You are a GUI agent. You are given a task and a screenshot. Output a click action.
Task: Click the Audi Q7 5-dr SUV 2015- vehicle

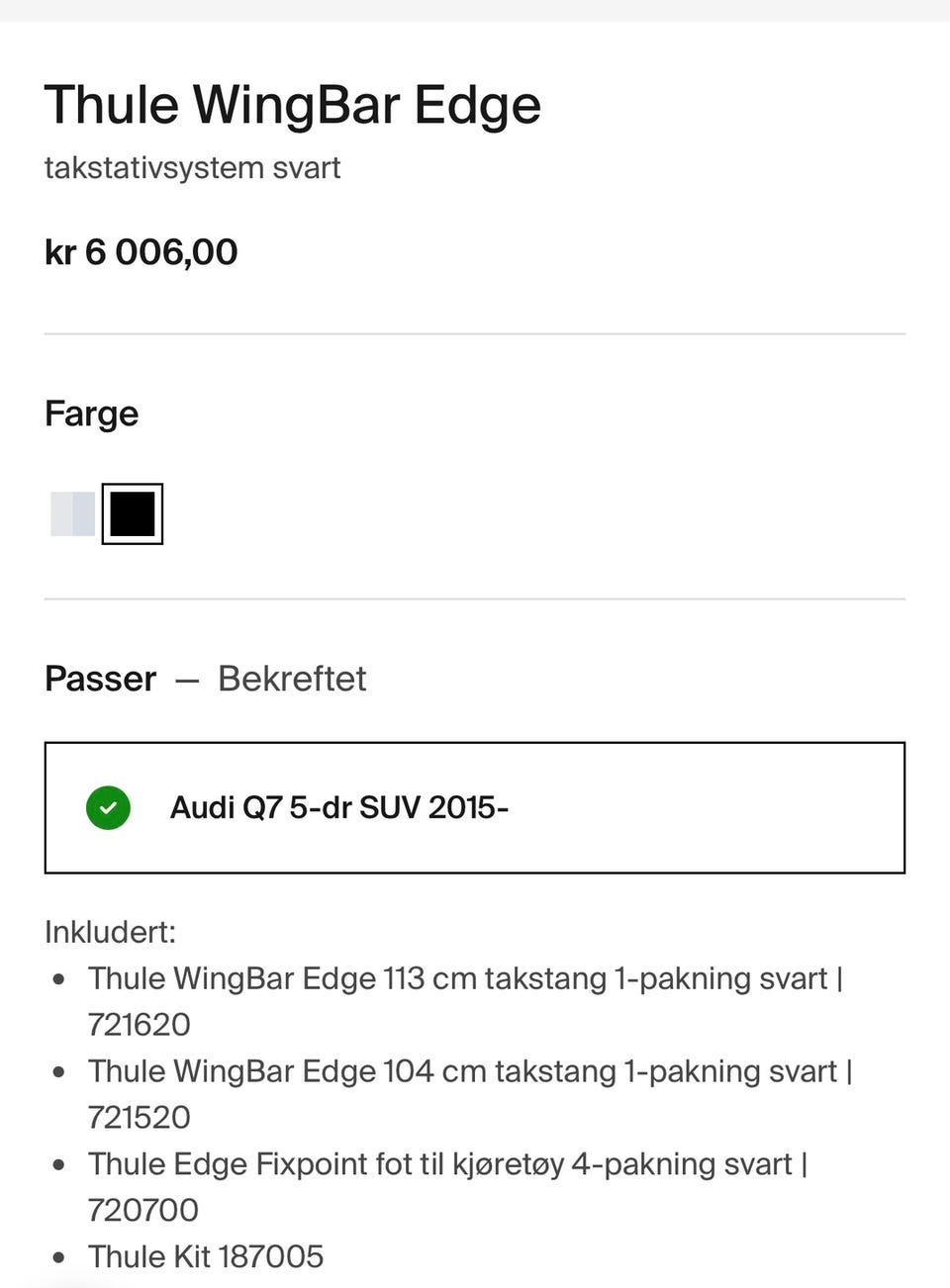pos(338,807)
